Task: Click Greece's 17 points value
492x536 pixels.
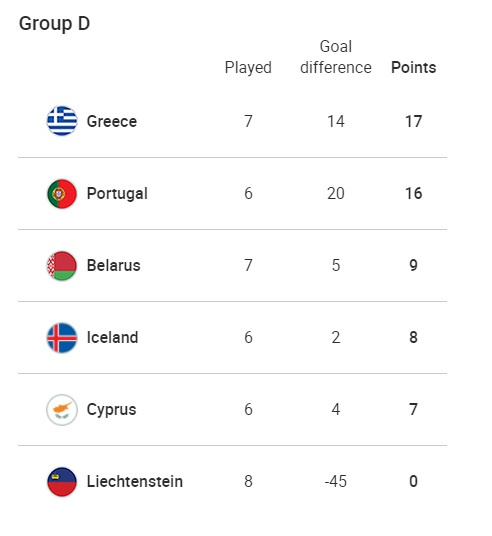Action: (x=414, y=122)
